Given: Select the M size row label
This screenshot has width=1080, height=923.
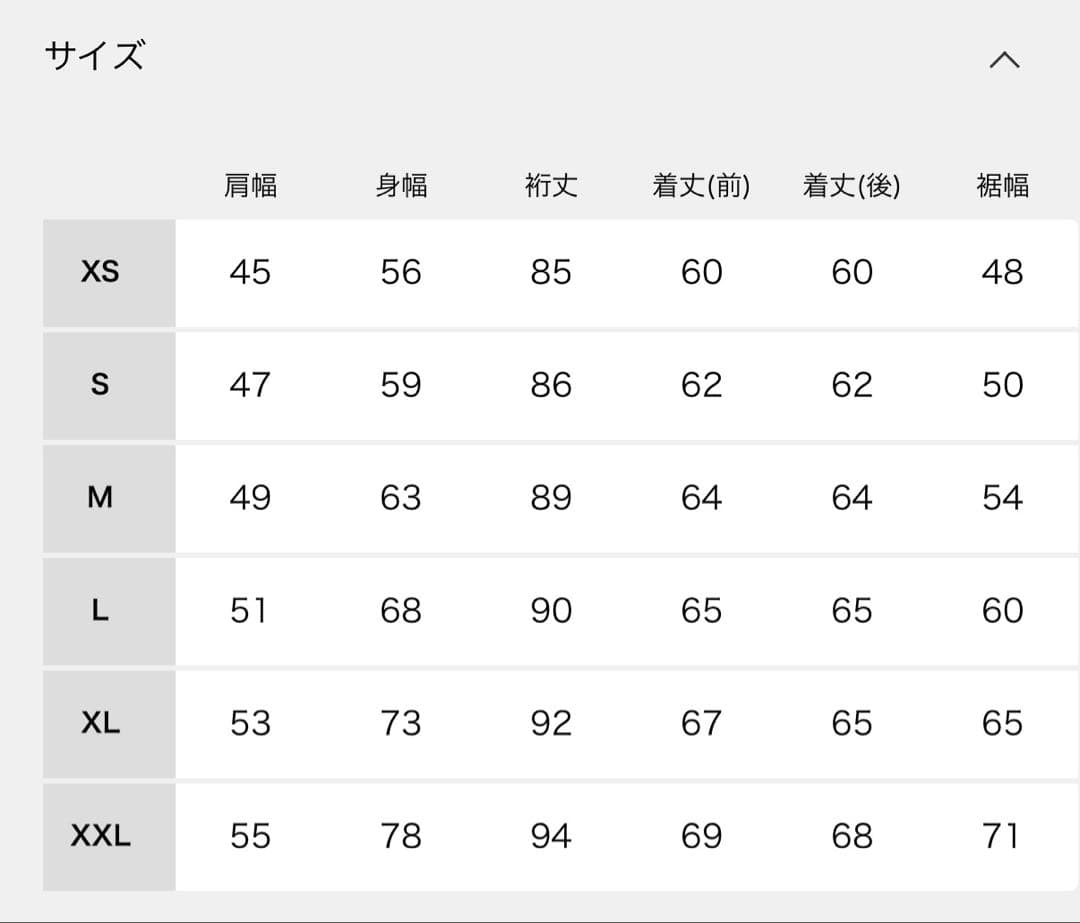Looking at the screenshot, I should tap(98, 497).
